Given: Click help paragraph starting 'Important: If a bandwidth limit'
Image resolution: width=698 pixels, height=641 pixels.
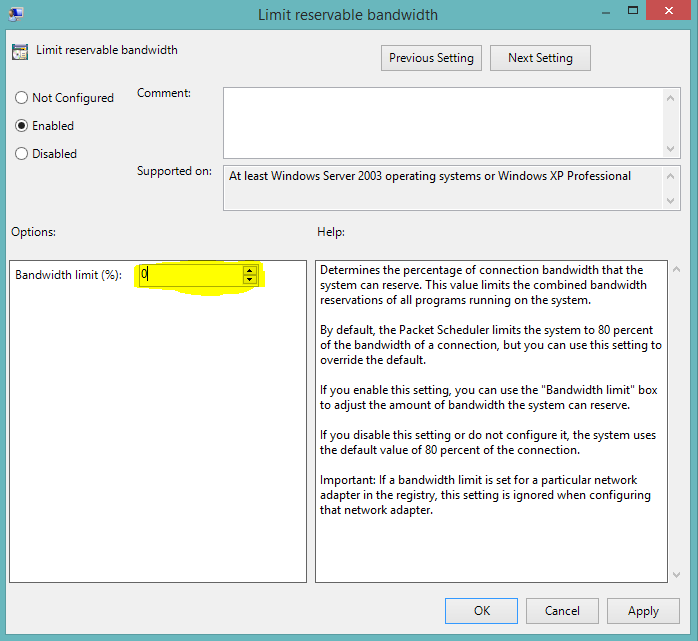Looking at the screenshot, I should (485, 495).
